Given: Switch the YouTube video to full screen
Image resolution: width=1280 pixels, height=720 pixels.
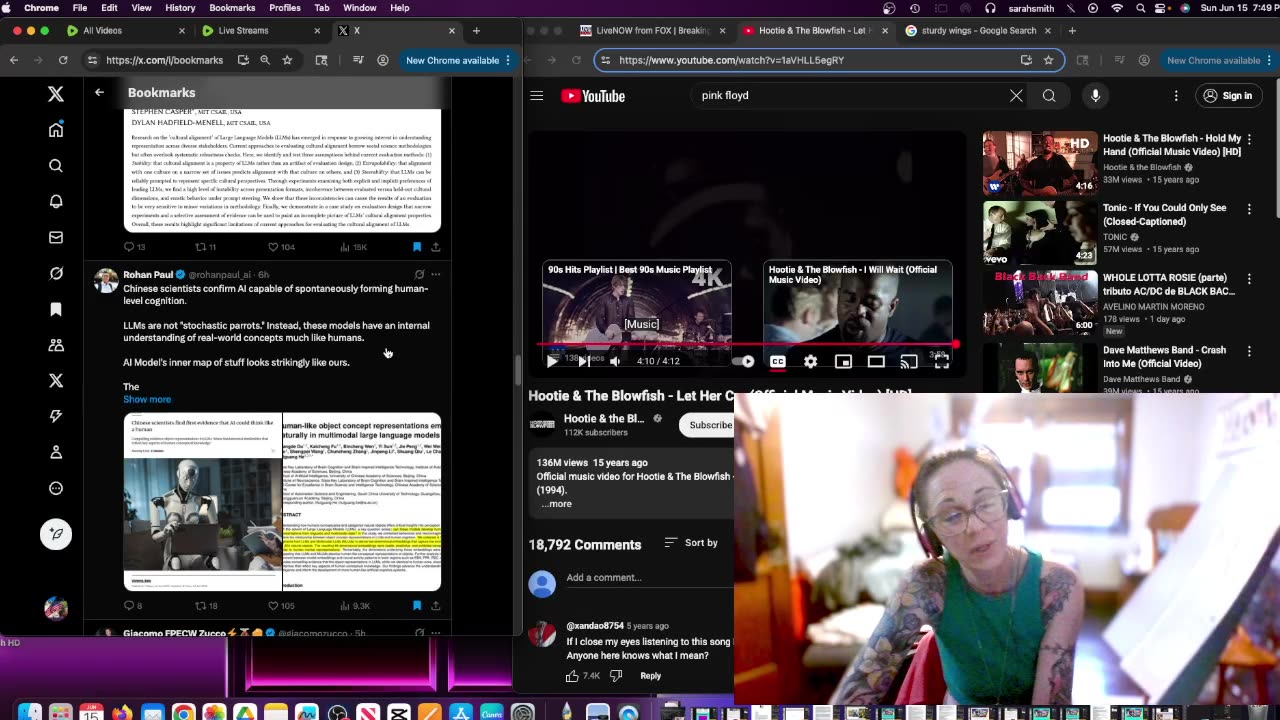Looking at the screenshot, I should (x=941, y=362).
